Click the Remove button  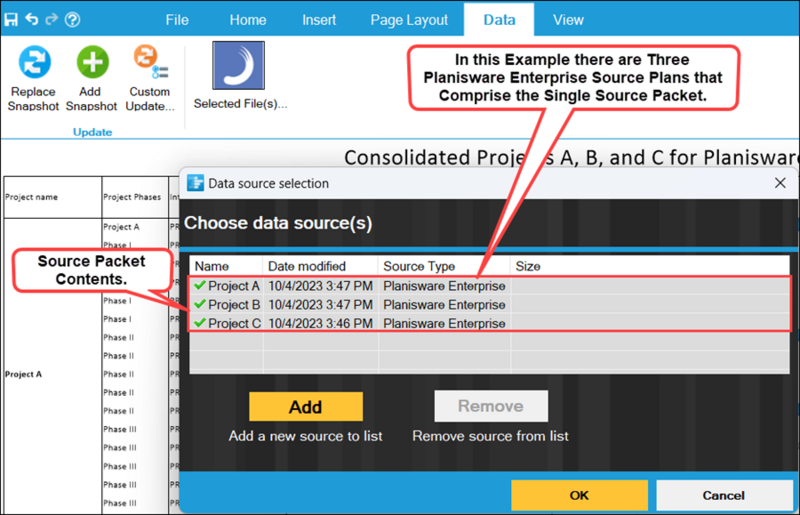pos(491,406)
